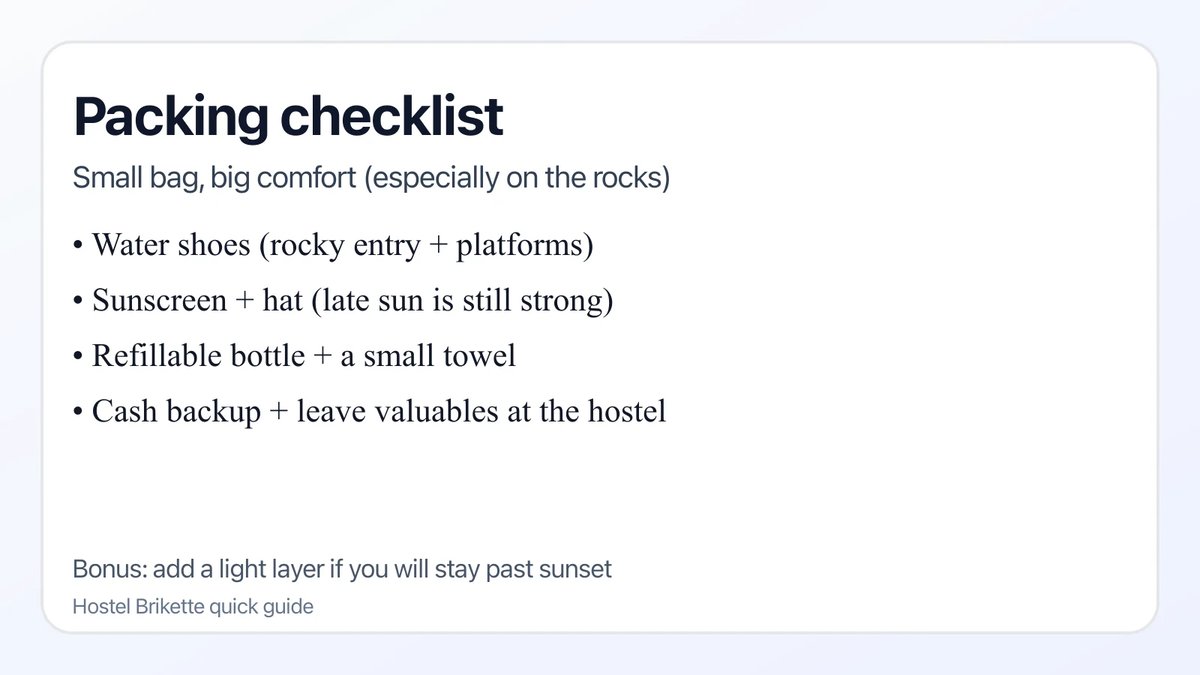Select the "Small bag, big comfort" subtitle
The image size is (1200, 675).
[371, 180]
